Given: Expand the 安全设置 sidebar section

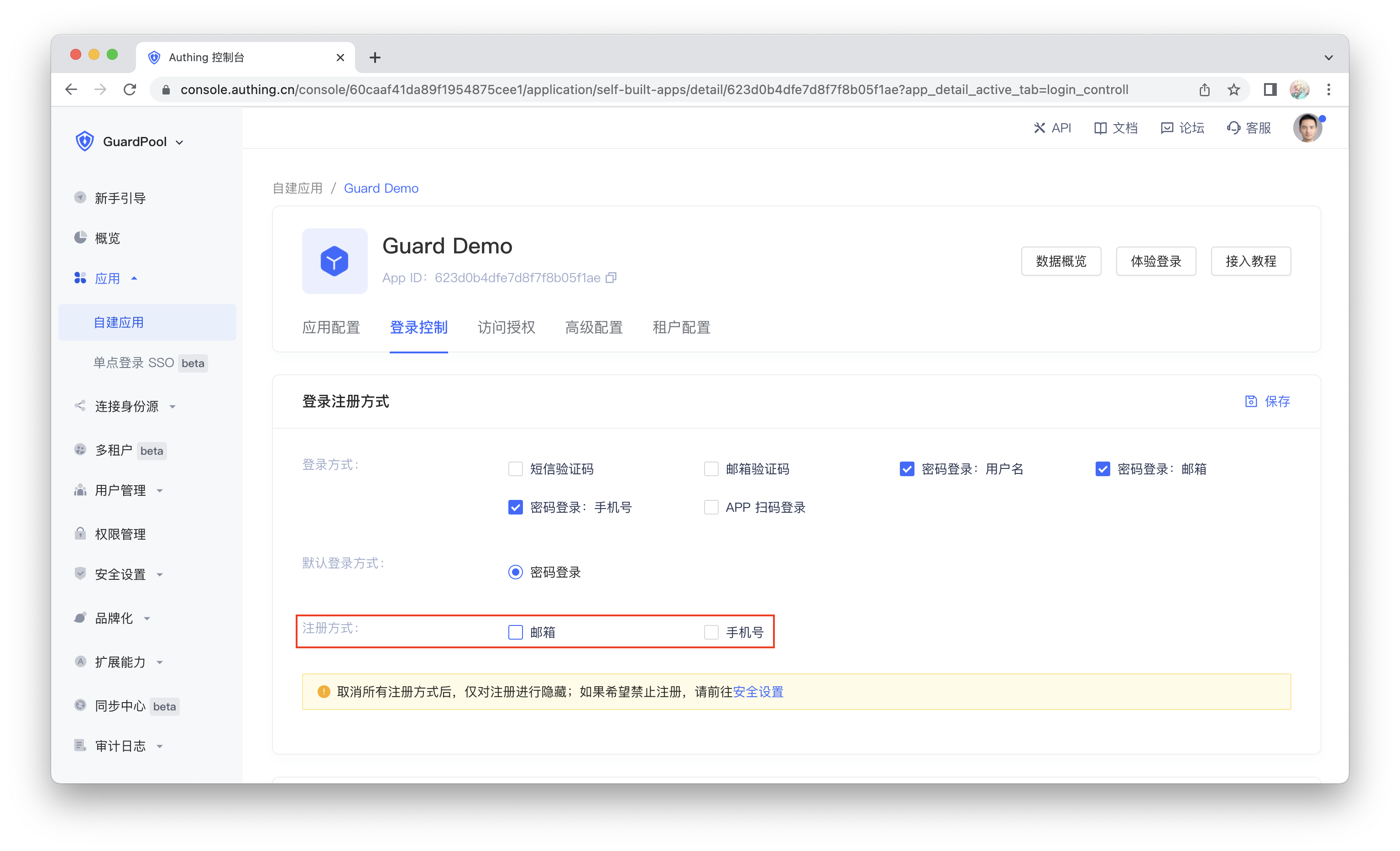Looking at the screenshot, I should coord(120,574).
